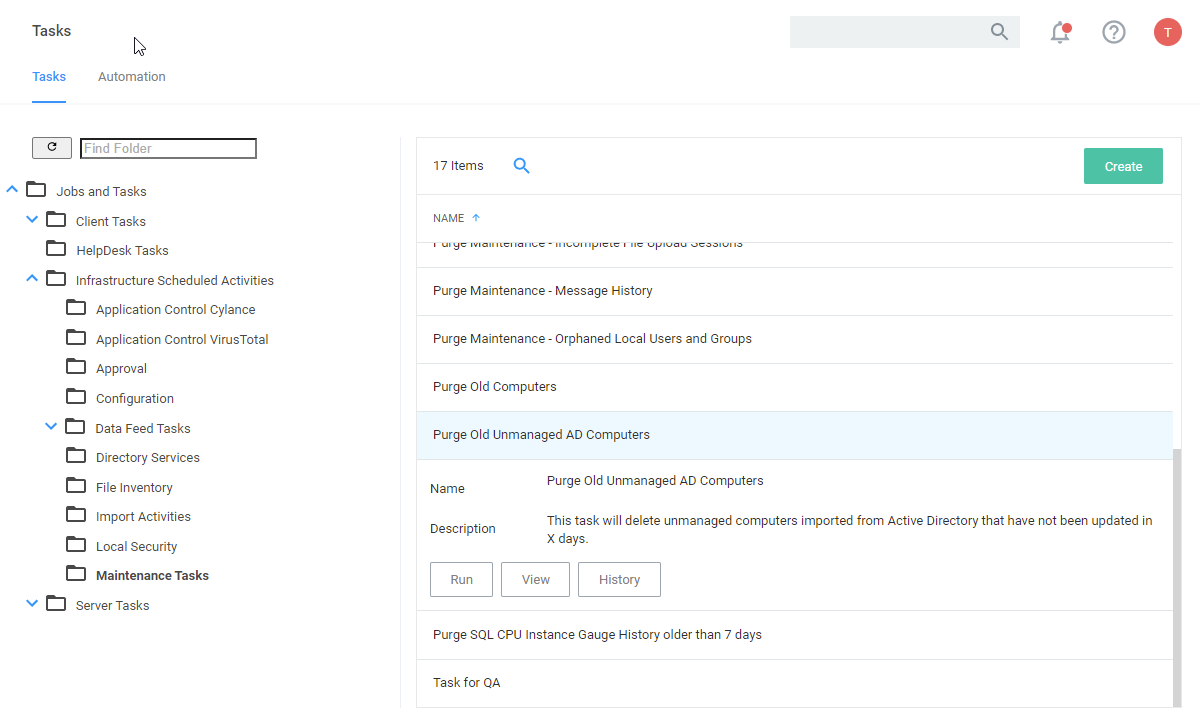Screen dimensions: 1200x721
Task: Click the search magnifier in top bar
Action: pyautogui.click(x=999, y=32)
